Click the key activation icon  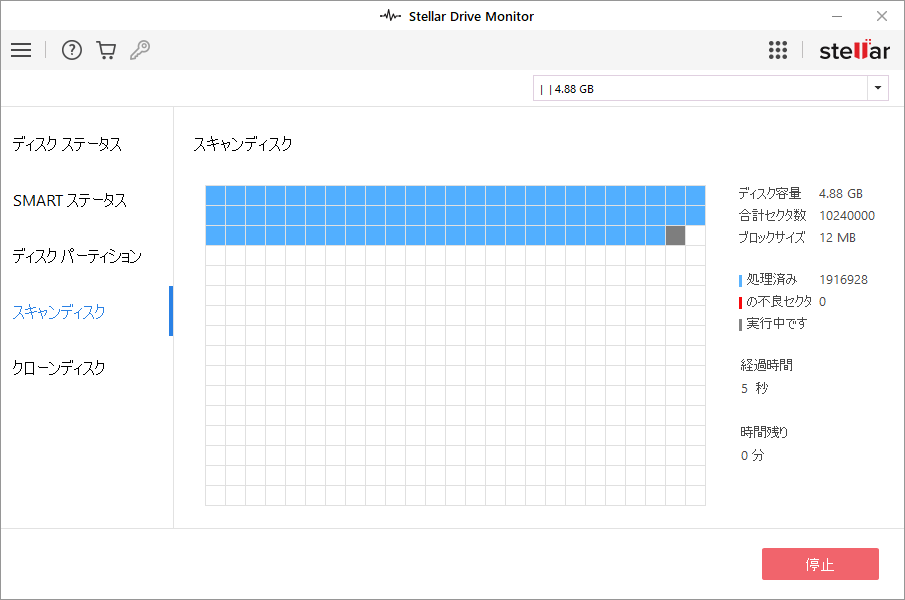pos(140,50)
